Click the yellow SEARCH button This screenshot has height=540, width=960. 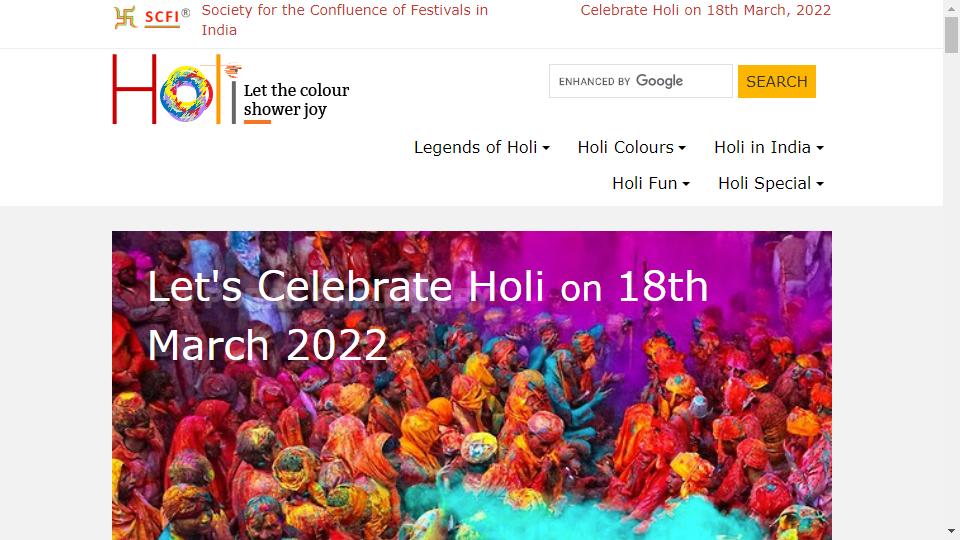(776, 81)
